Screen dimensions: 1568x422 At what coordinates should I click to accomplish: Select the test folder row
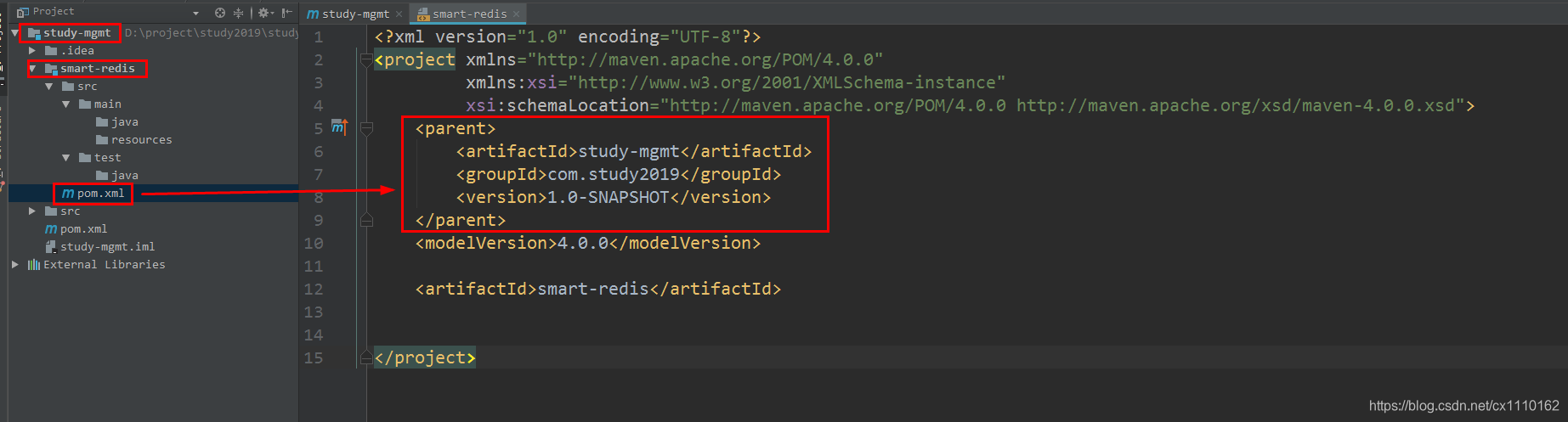pyautogui.click(x=153, y=158)
